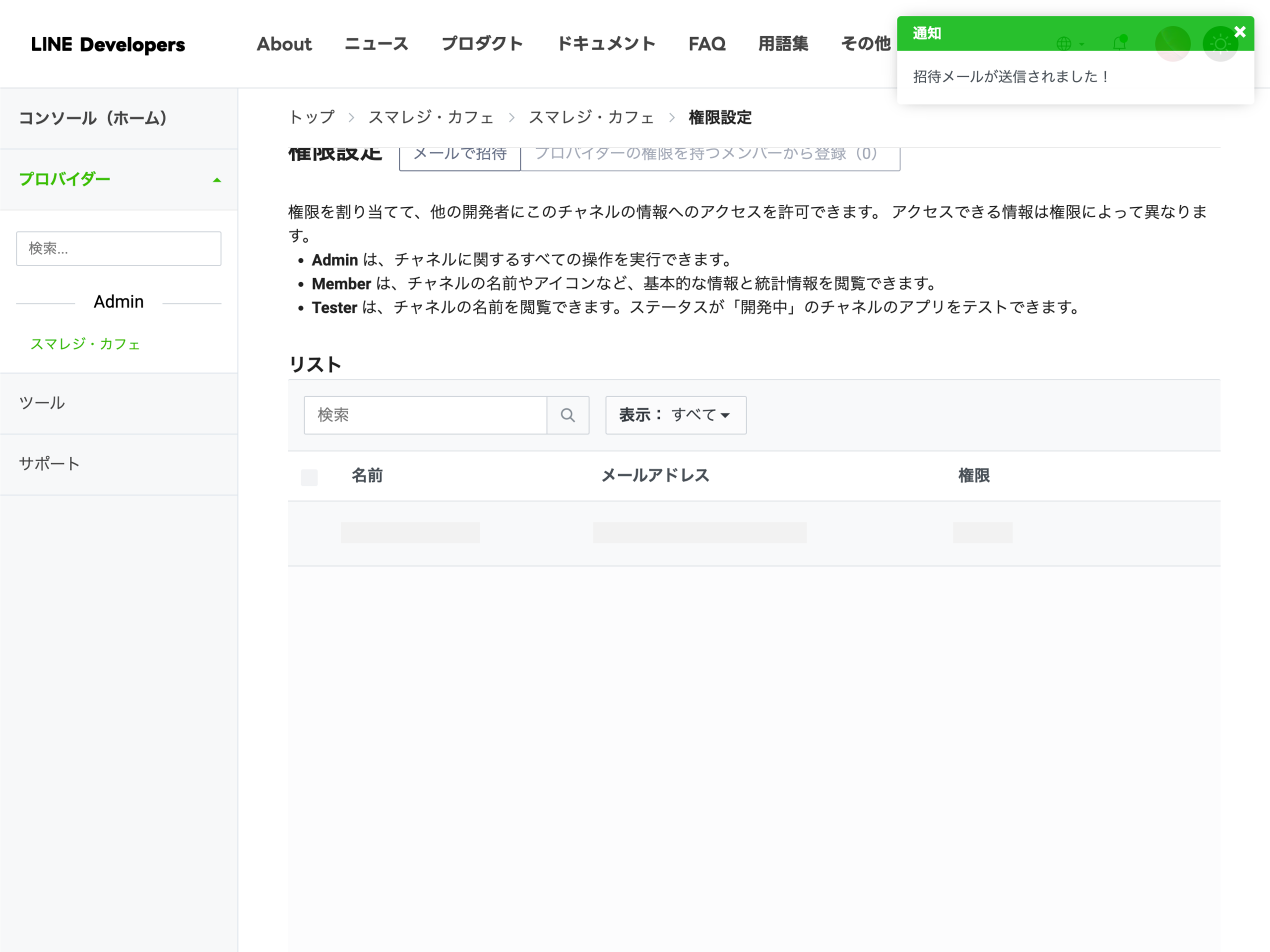The width and height of the screenshot is (1270, 952).
Task: Tick the select-all checkbox in table header
Action: click(309, 477)
